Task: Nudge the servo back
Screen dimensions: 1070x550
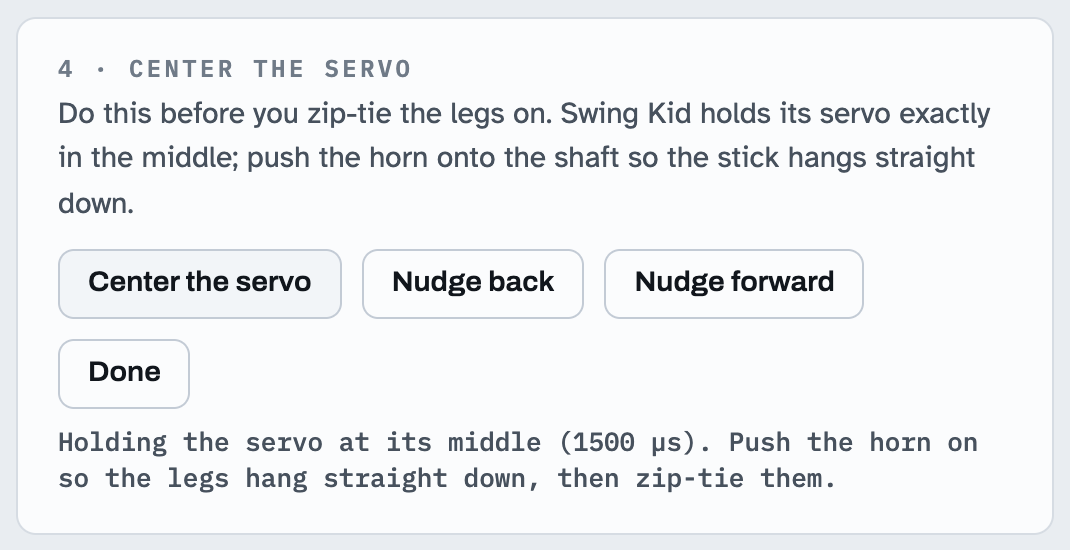Action: click(473, 284)
